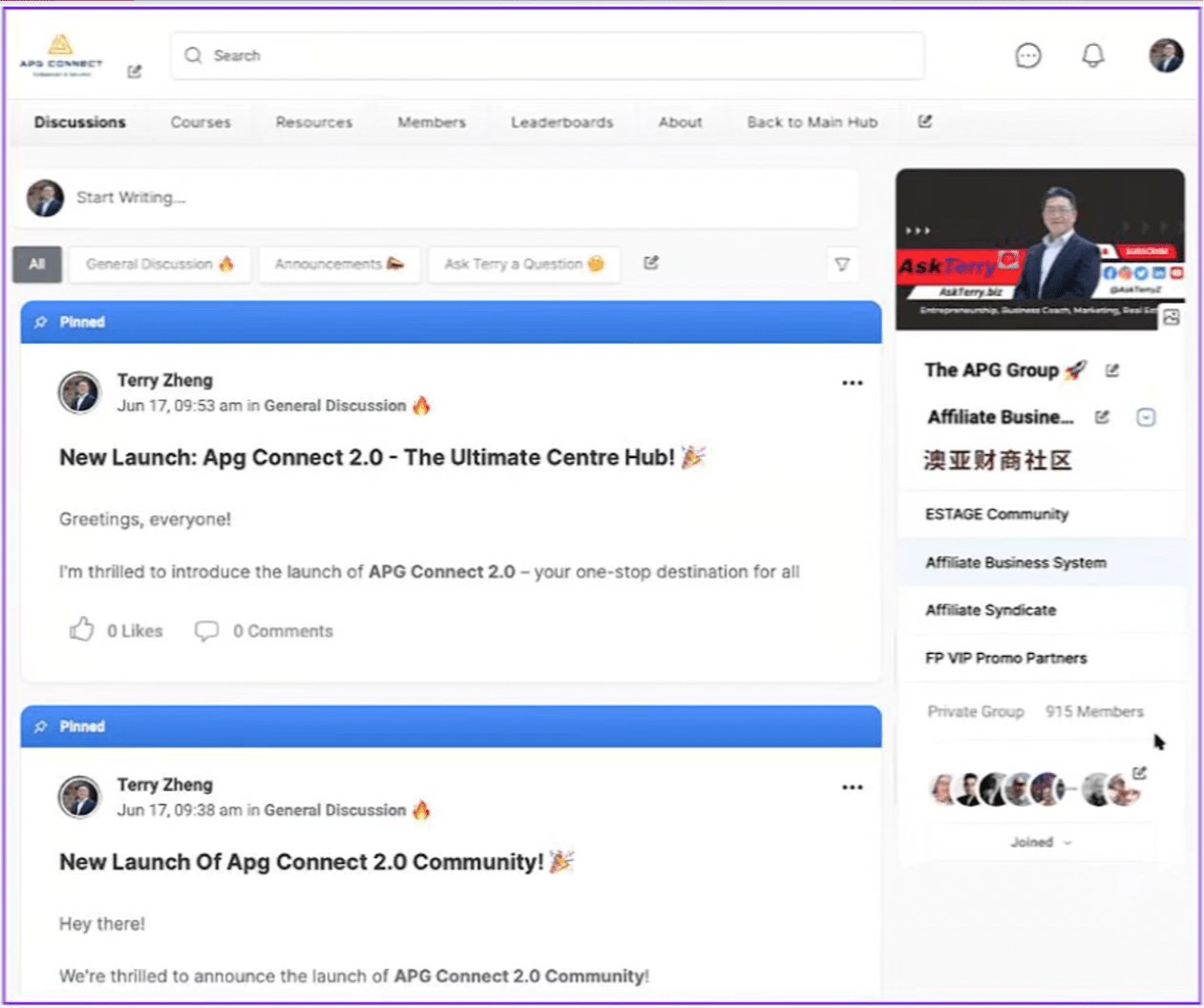Image resolution: width=1204 pixels, height=1008 pixels.
Task: Go to the Members tab
Action: [432, 122]
